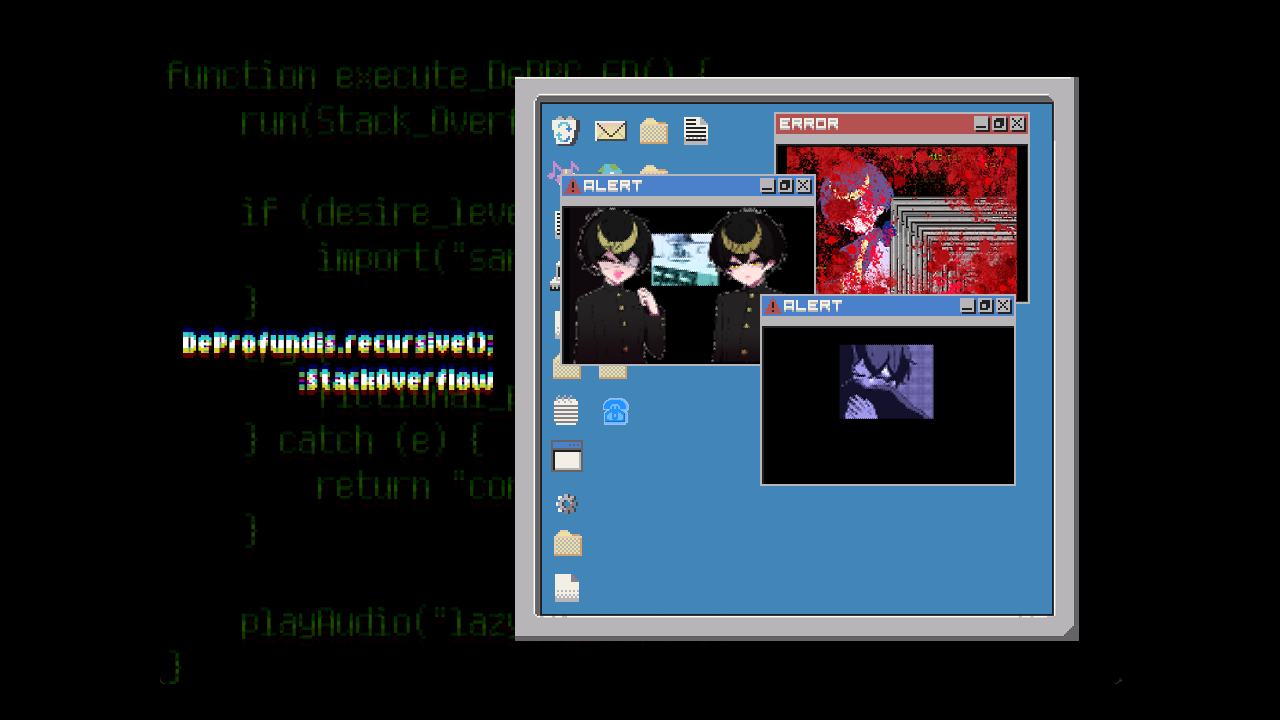Image resolution: width=1280 pixels, height=720 pixels.
Task: Click the ":StackOverflow" text
Action: 396,381
